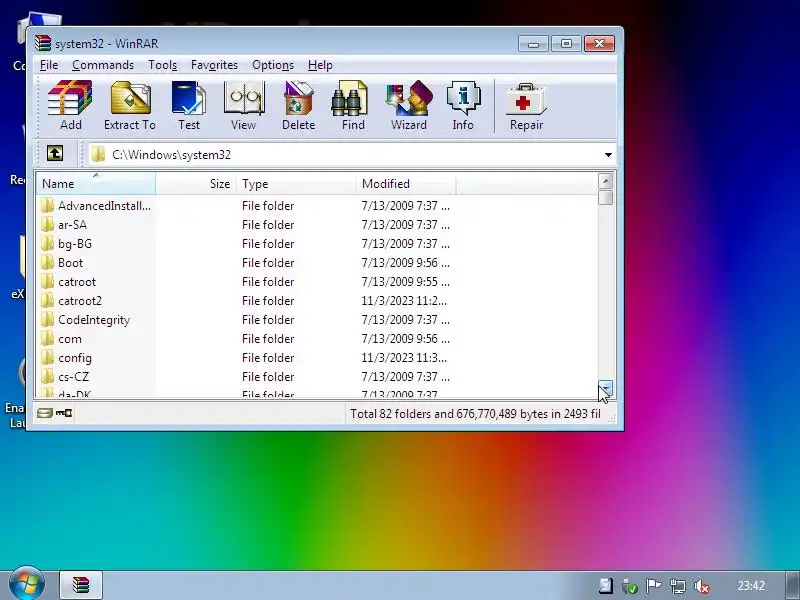800x600 pixels.
Task: Open the File menu
Action: pos(49,65)
